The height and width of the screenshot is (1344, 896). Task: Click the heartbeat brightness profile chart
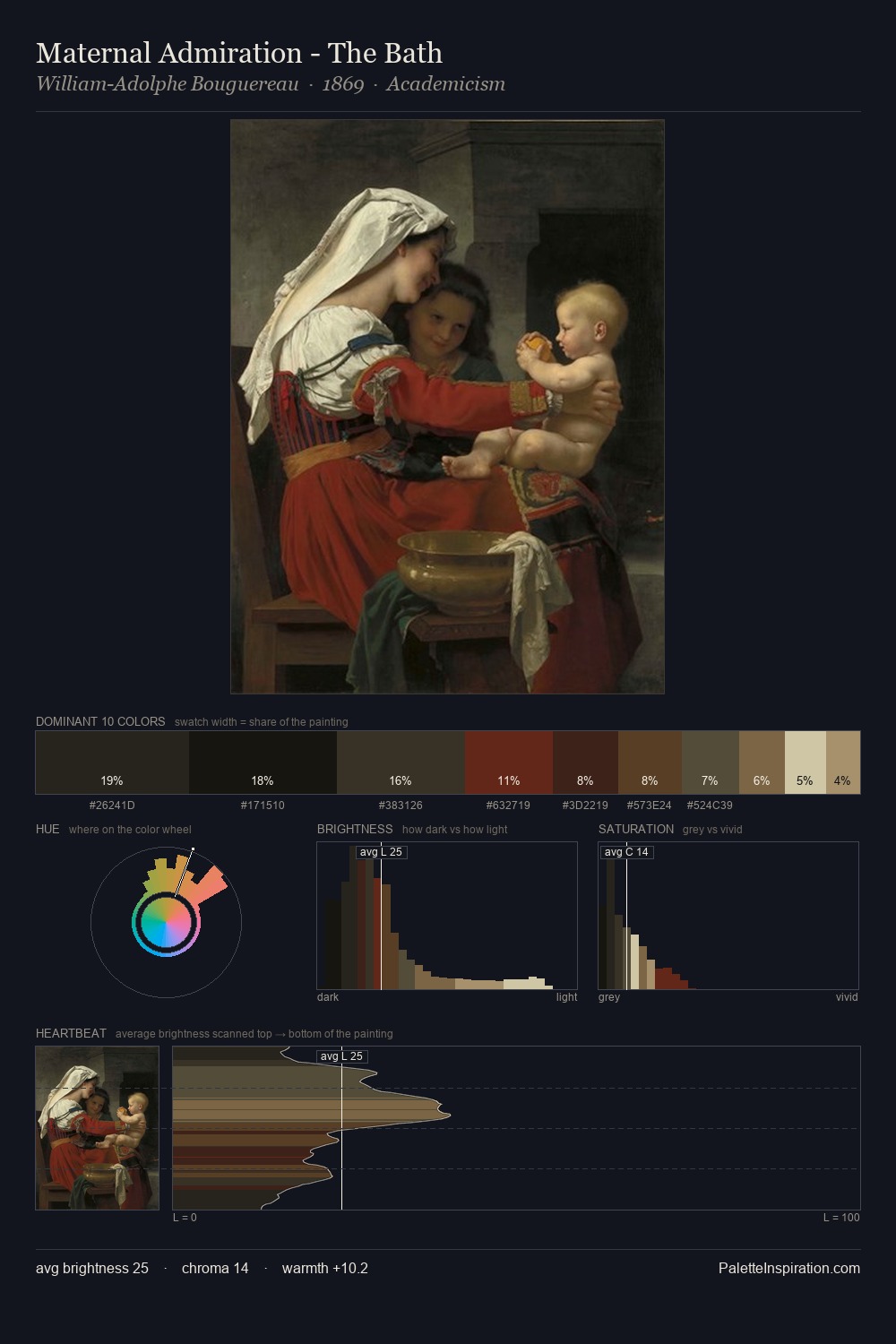(x=516, y=1128)
